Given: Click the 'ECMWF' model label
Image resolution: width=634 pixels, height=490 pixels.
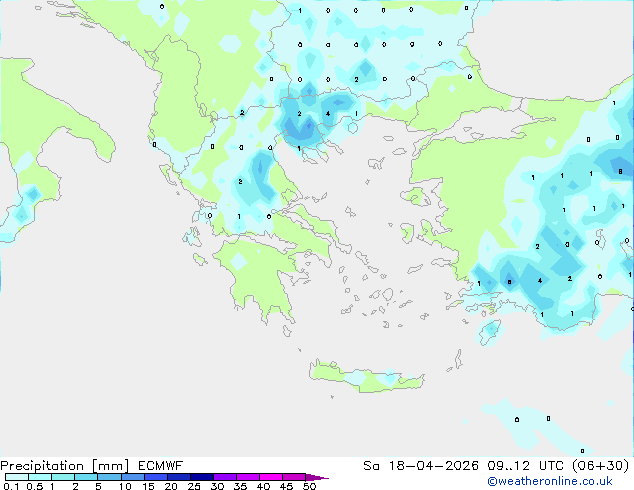Looking at the screenshot, I should tap(161, 466).
